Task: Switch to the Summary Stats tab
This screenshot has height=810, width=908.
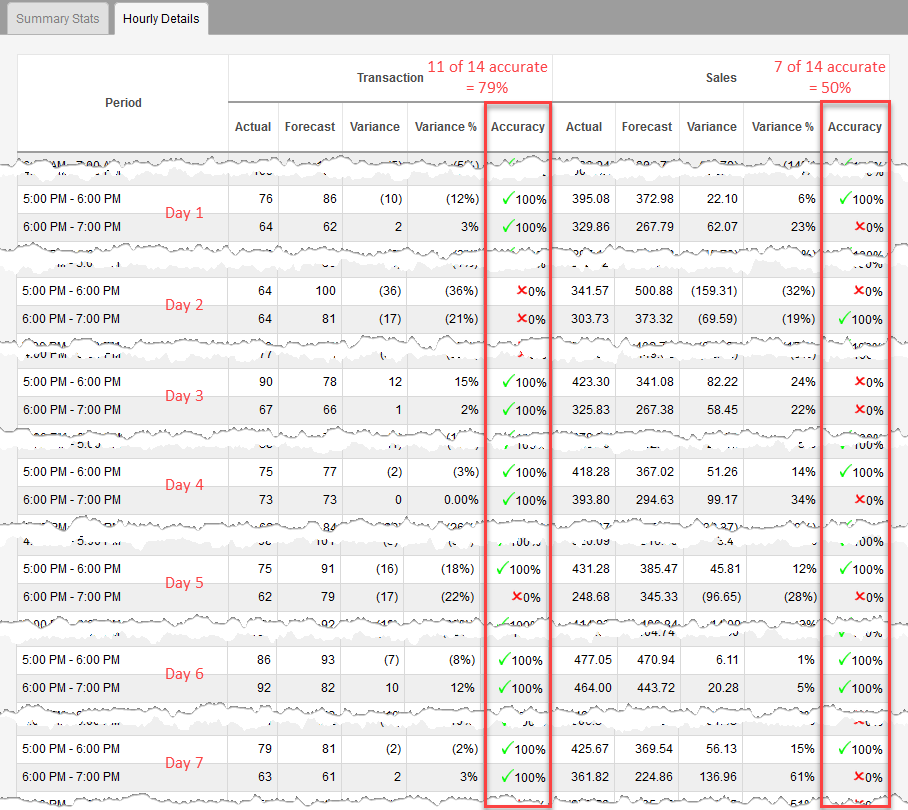Action: click(x=57, y=19)
